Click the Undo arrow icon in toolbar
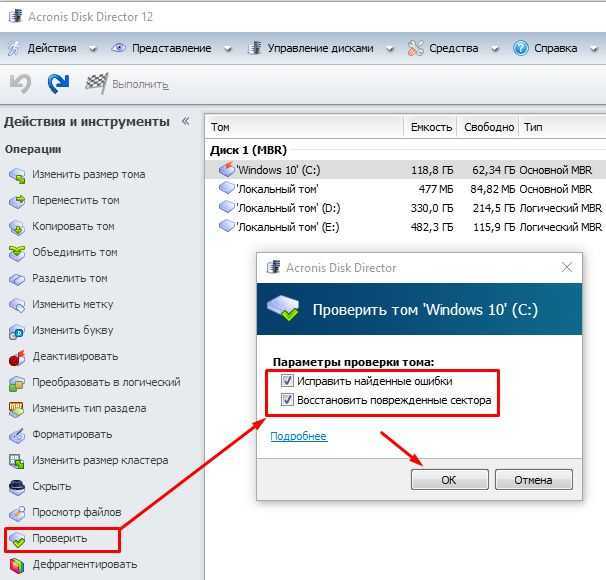This screenshot has height=580, width=606. coord(20,84)
